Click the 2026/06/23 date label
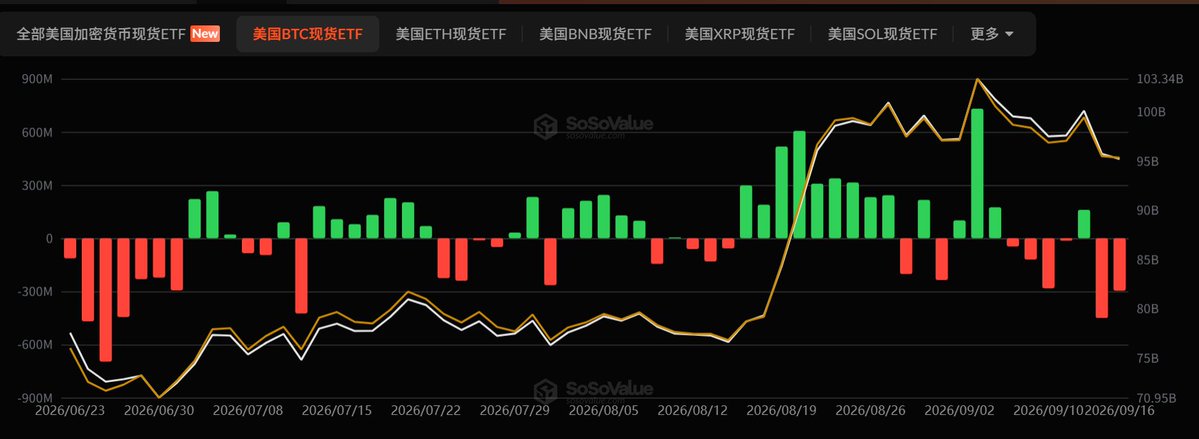Viewport: 1199px width, 439px height. coord(70,410)
